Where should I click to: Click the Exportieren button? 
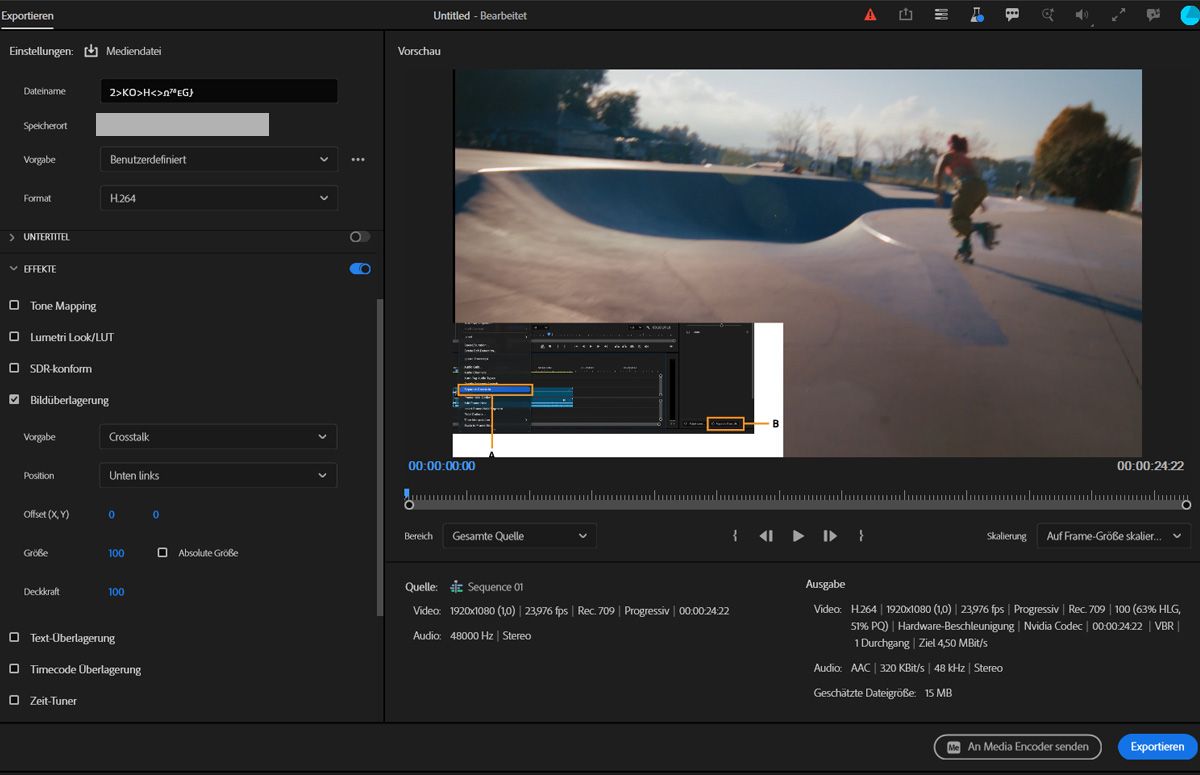(1157, 746)
